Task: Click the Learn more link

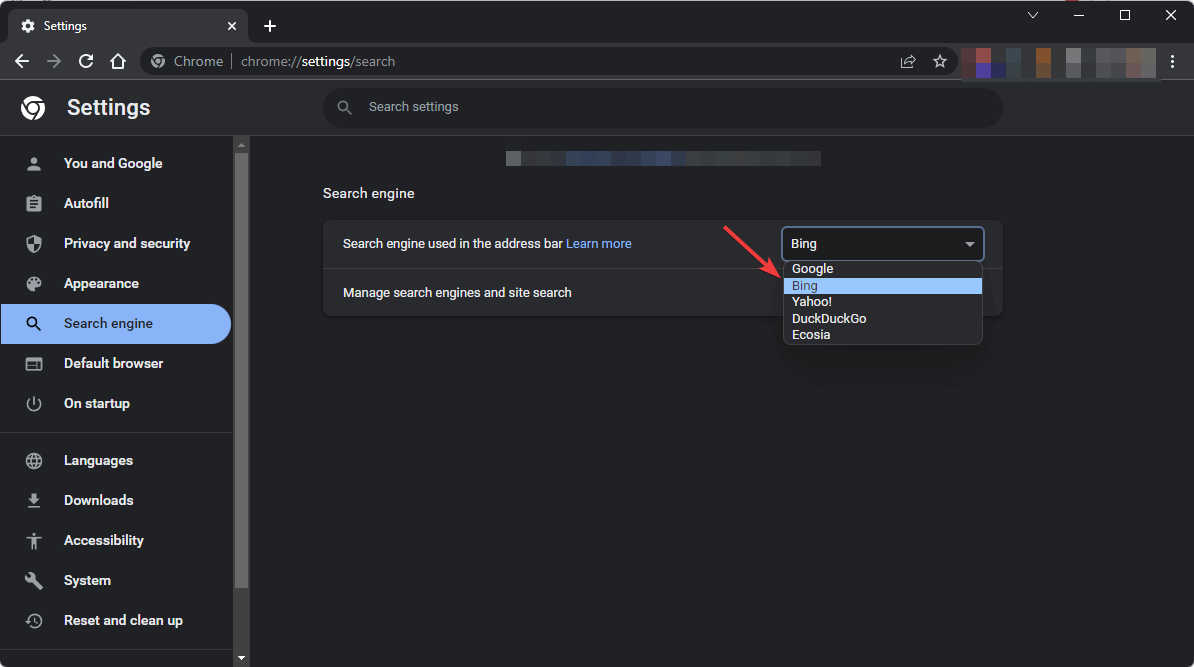Action: tap(599, 244)
